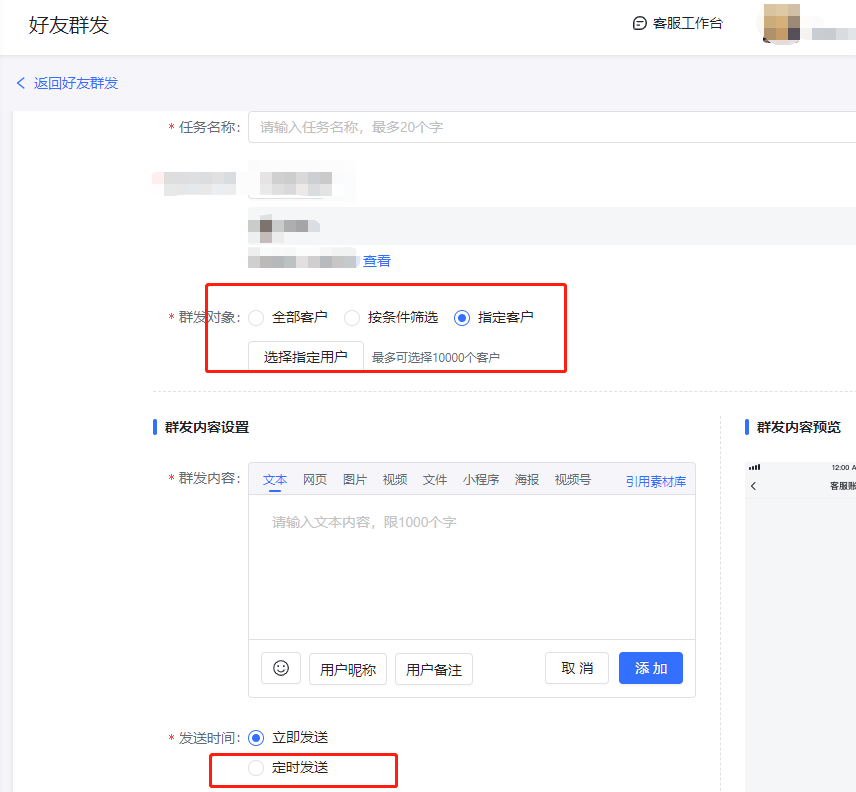Click the 客服工作台 chat icon
856x792 pixels.
click(x=640, y=23)
